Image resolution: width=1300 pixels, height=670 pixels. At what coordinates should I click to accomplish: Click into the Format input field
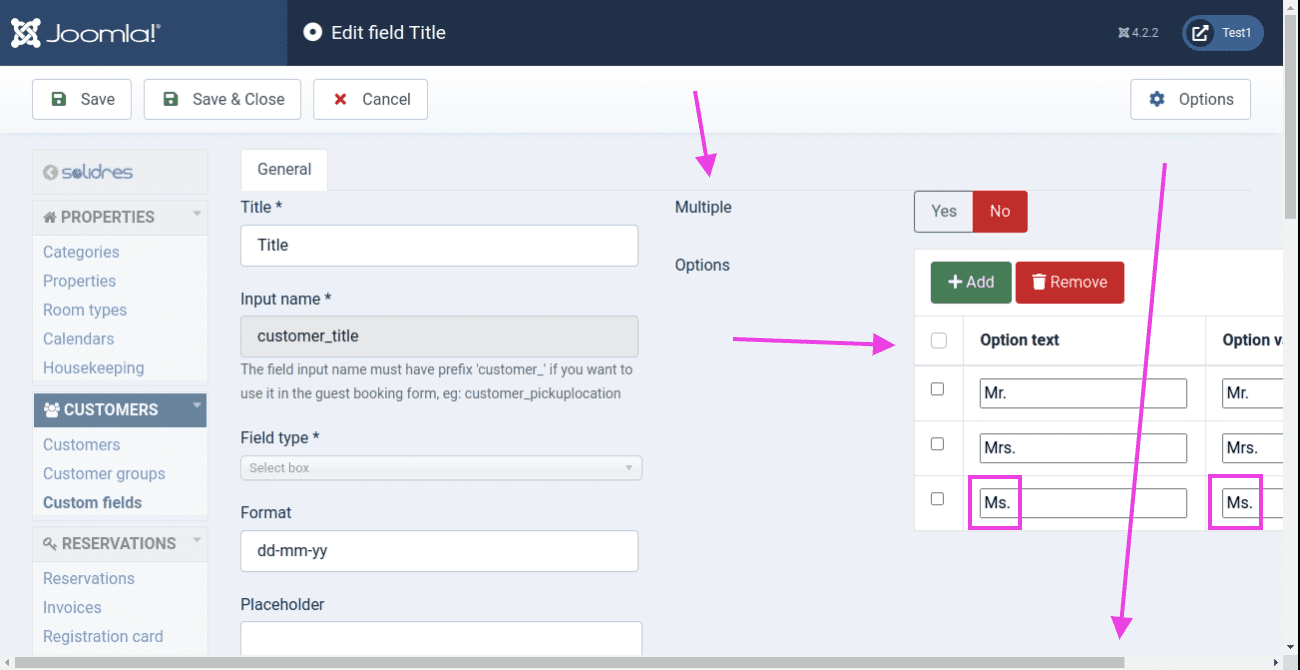click(439, 551)
